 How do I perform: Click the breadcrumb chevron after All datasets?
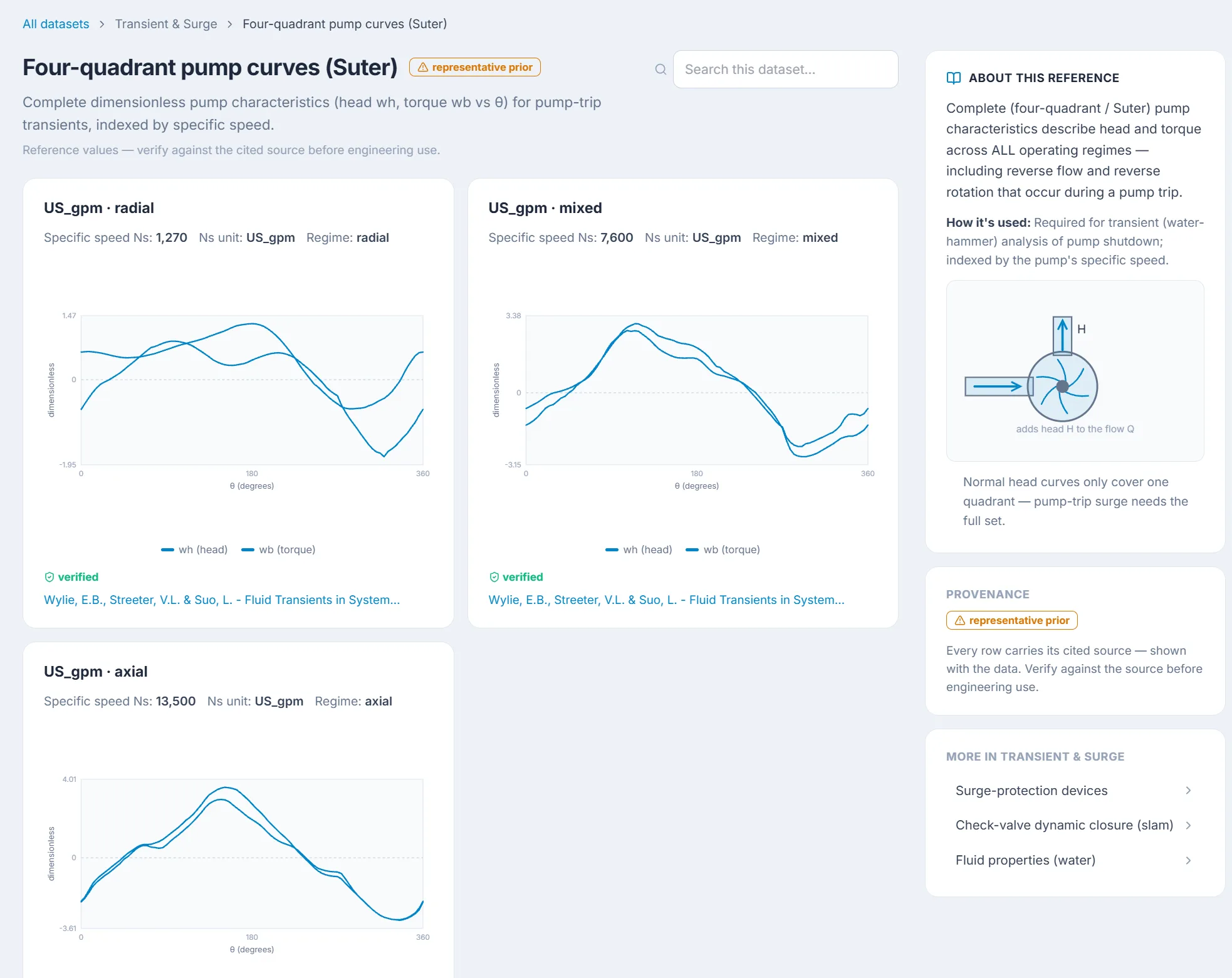(x=102, y=24)
